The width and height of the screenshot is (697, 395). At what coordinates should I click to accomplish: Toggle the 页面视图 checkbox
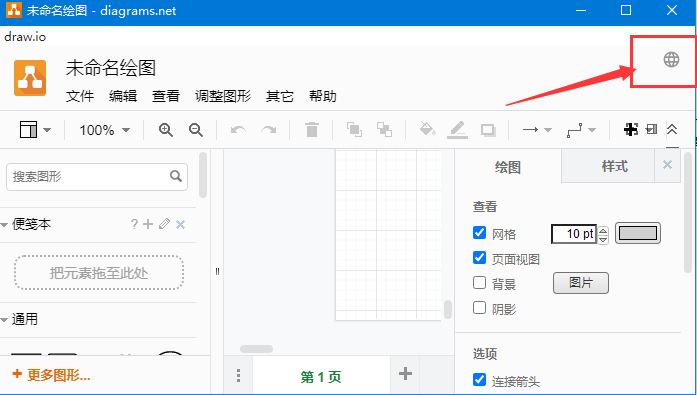pyautogui.click(x=479, y=257)
